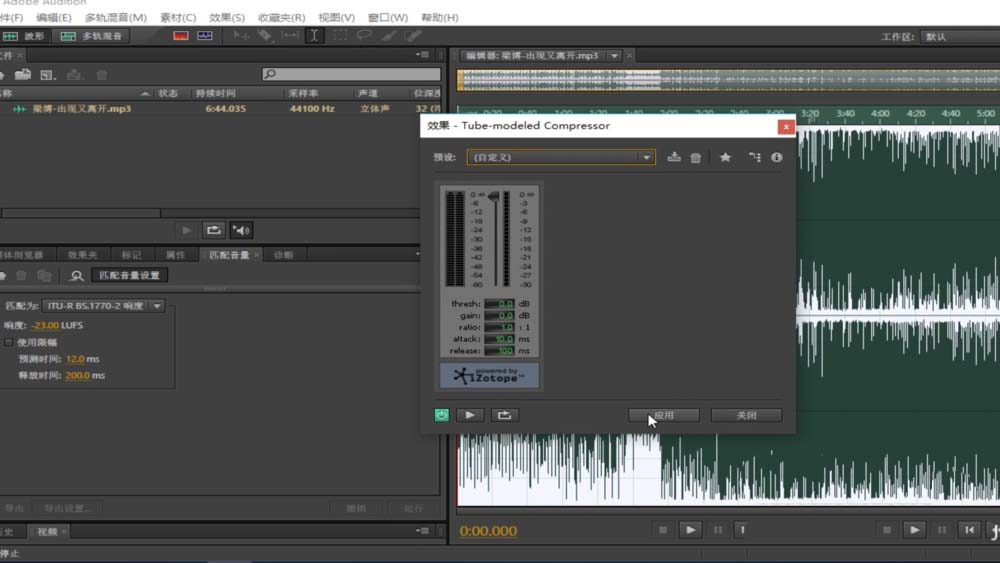Select the Paintbrush Selection tool
1000x563 pixels.
(x=388, y=36)
